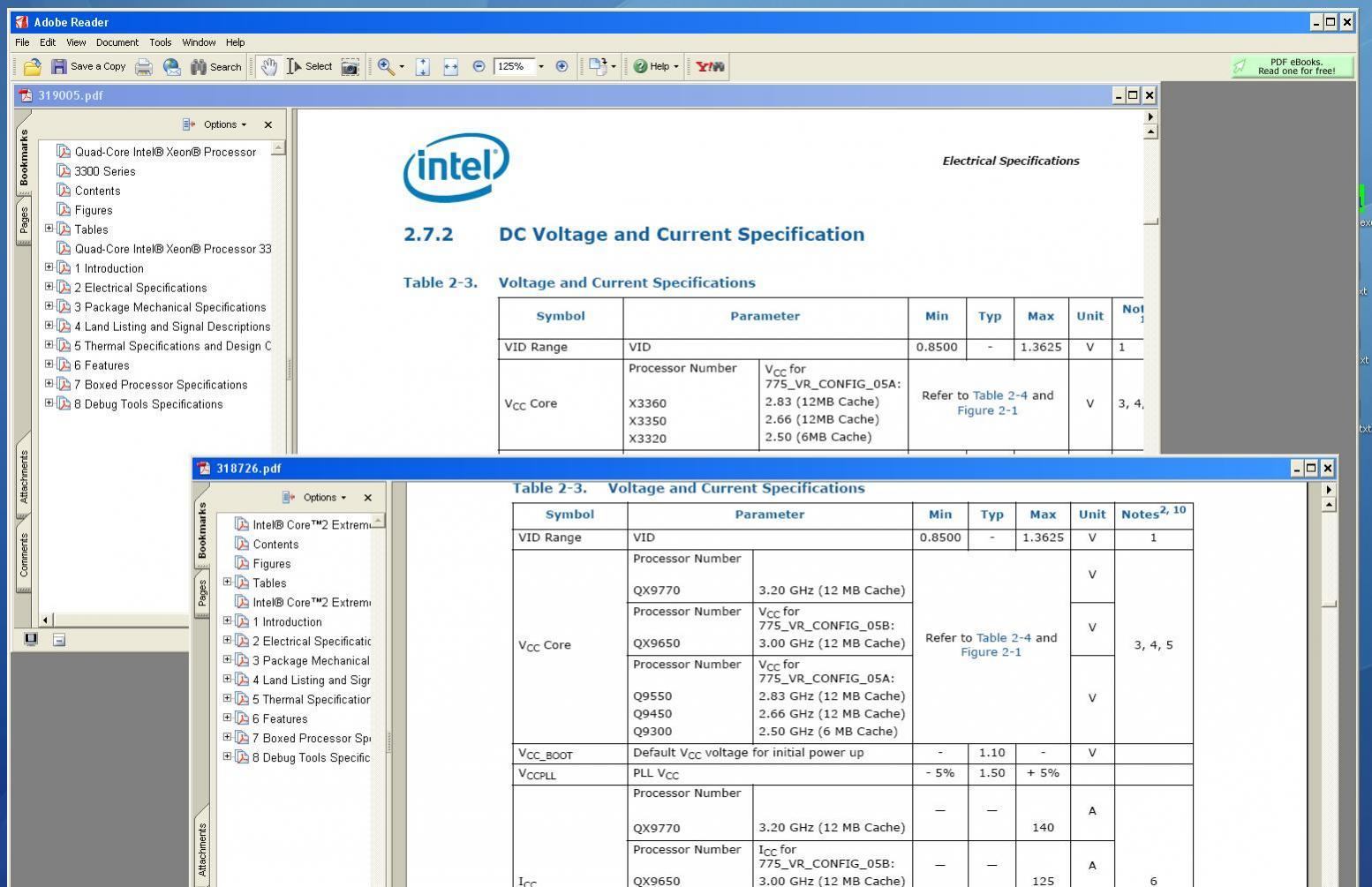Click scroll left arrow under 319005.pdf bookmarks
The height and width of the screenshot is (887, 1372).
(46, 620)
